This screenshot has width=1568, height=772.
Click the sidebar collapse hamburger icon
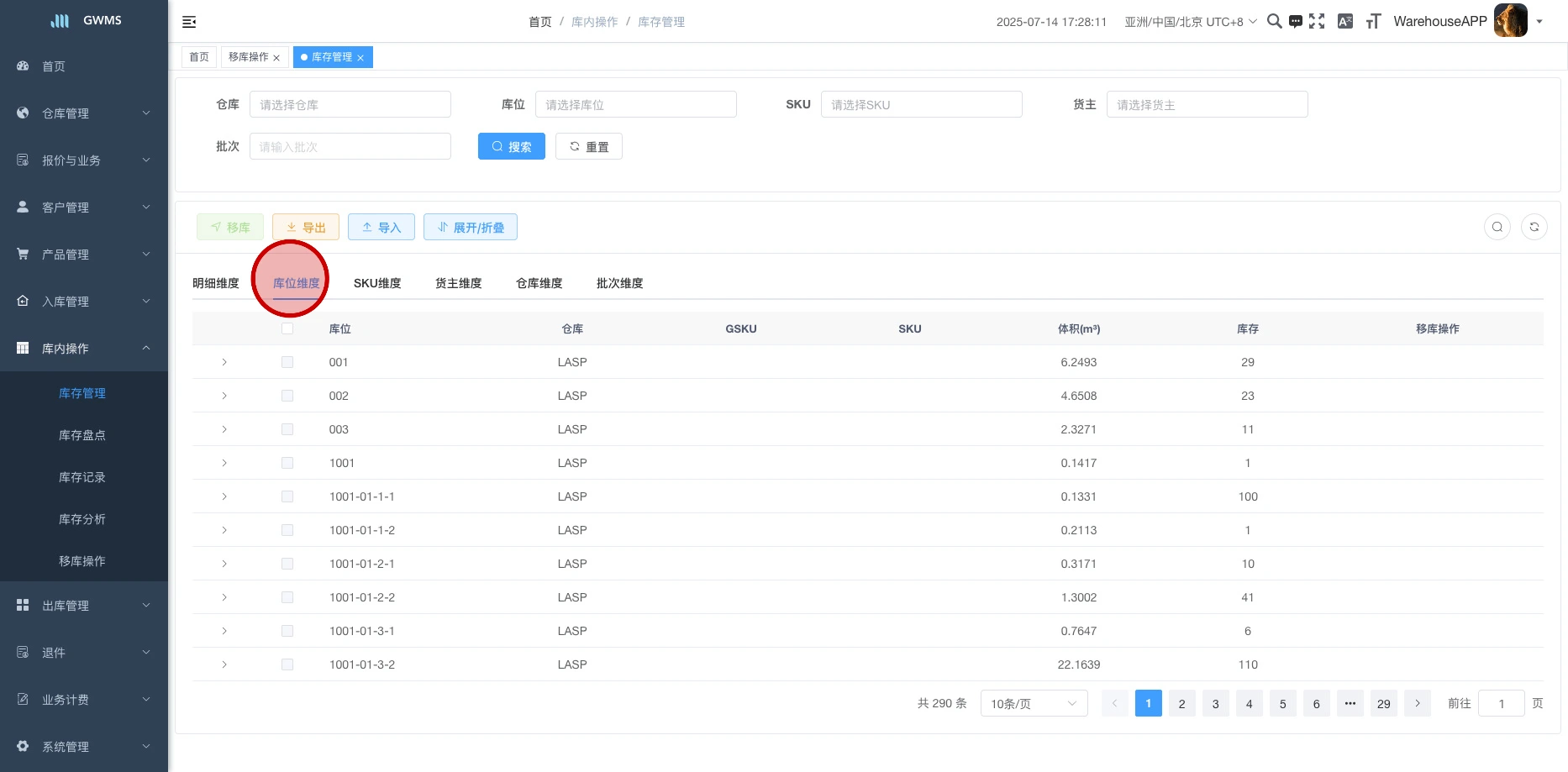point(189,22)
